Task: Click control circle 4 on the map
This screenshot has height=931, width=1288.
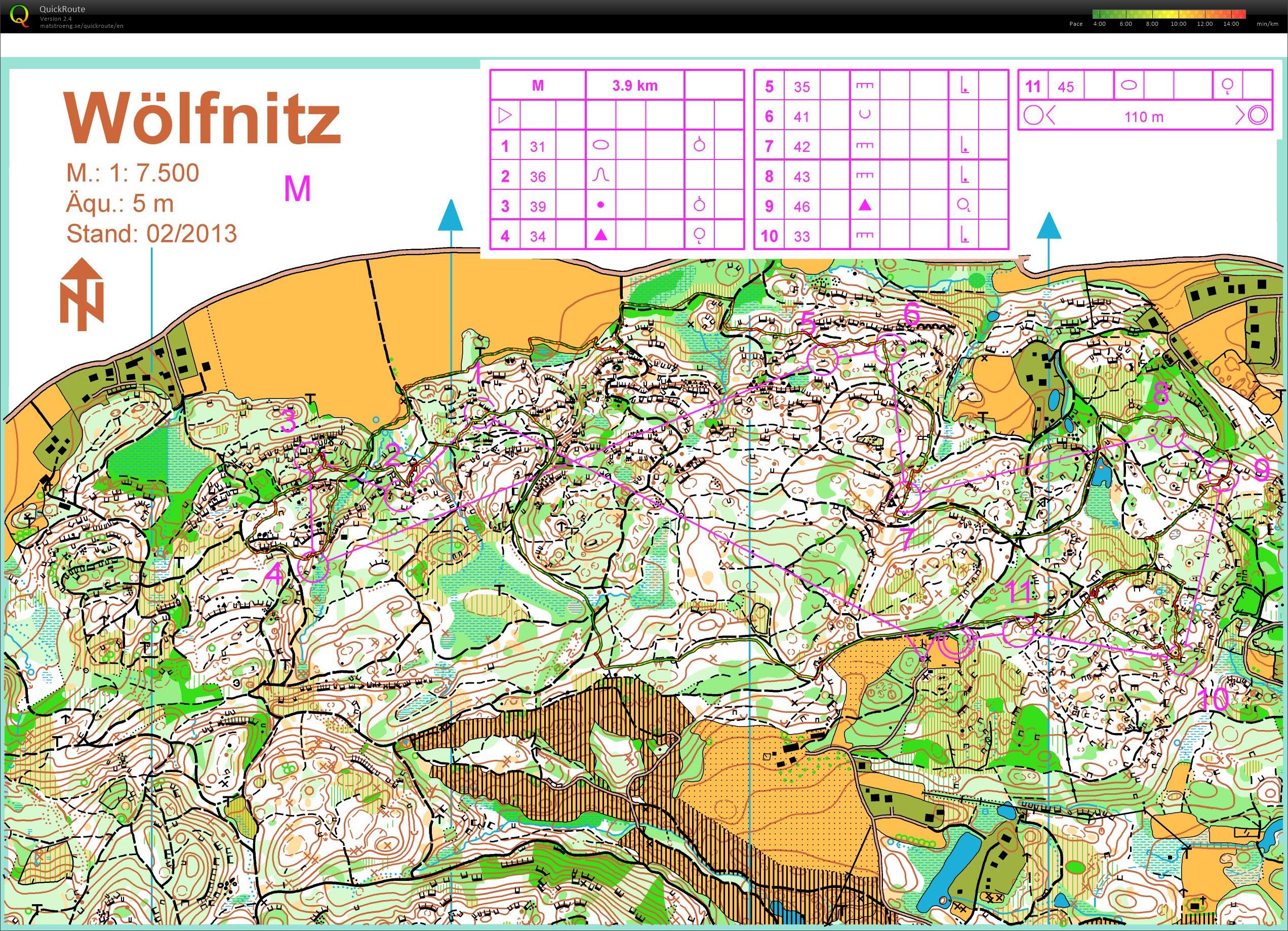Action: (x=313, y=566)
